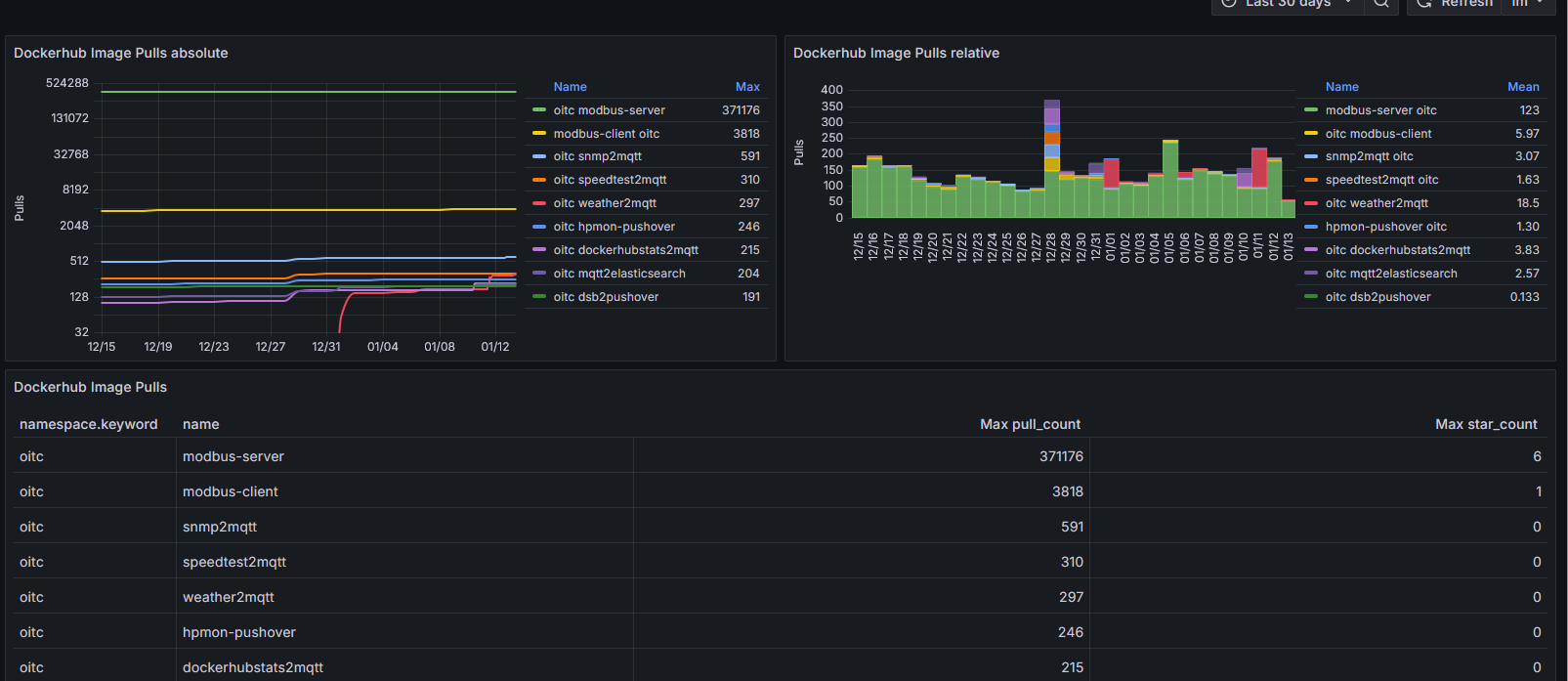Click orange swatch for oitc speedtest2mqtt absolute

(539, 180)
